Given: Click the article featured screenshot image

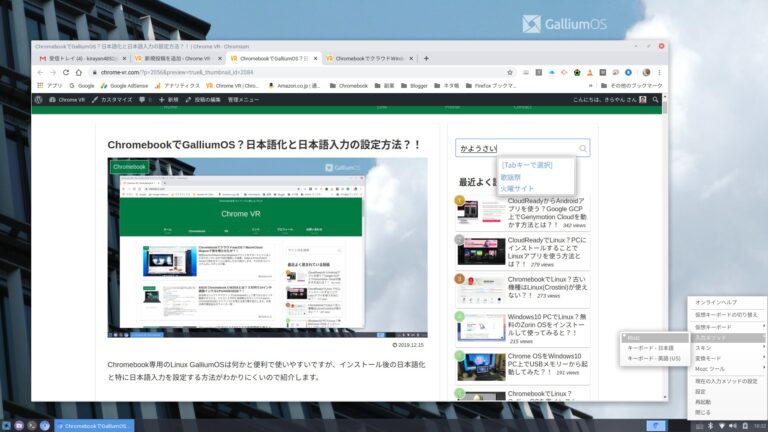Looking at the screenshot, I should (x=267, y=247).
